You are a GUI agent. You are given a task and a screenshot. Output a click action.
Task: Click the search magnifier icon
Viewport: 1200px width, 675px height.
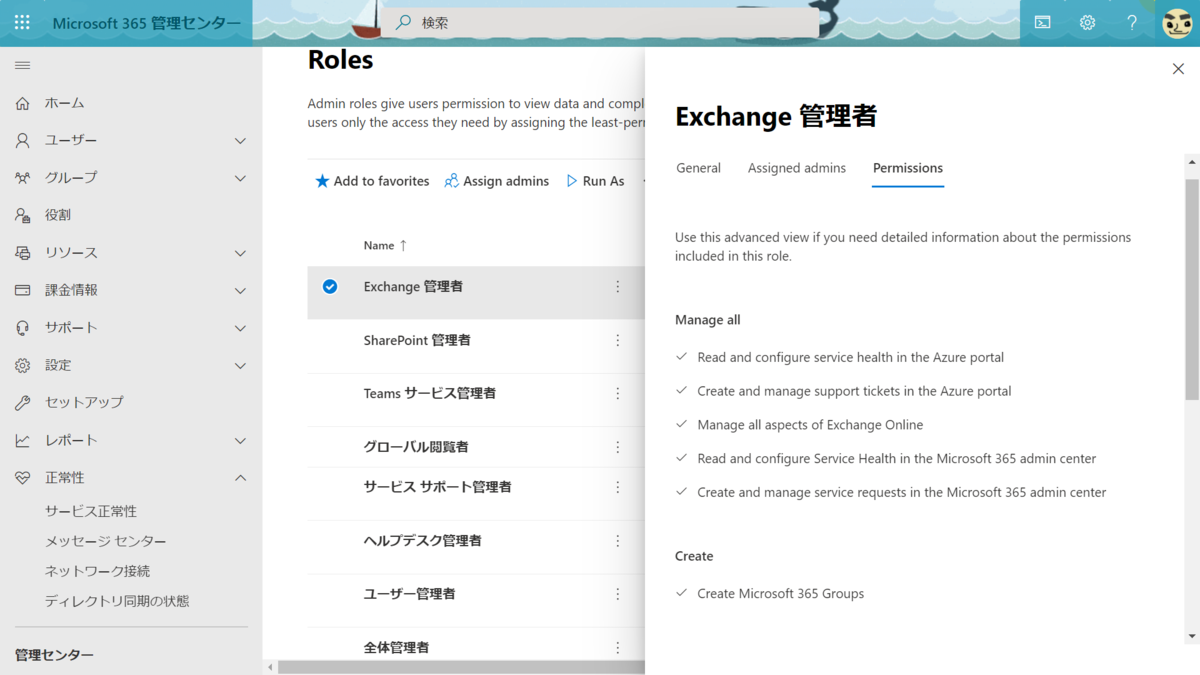403,22
